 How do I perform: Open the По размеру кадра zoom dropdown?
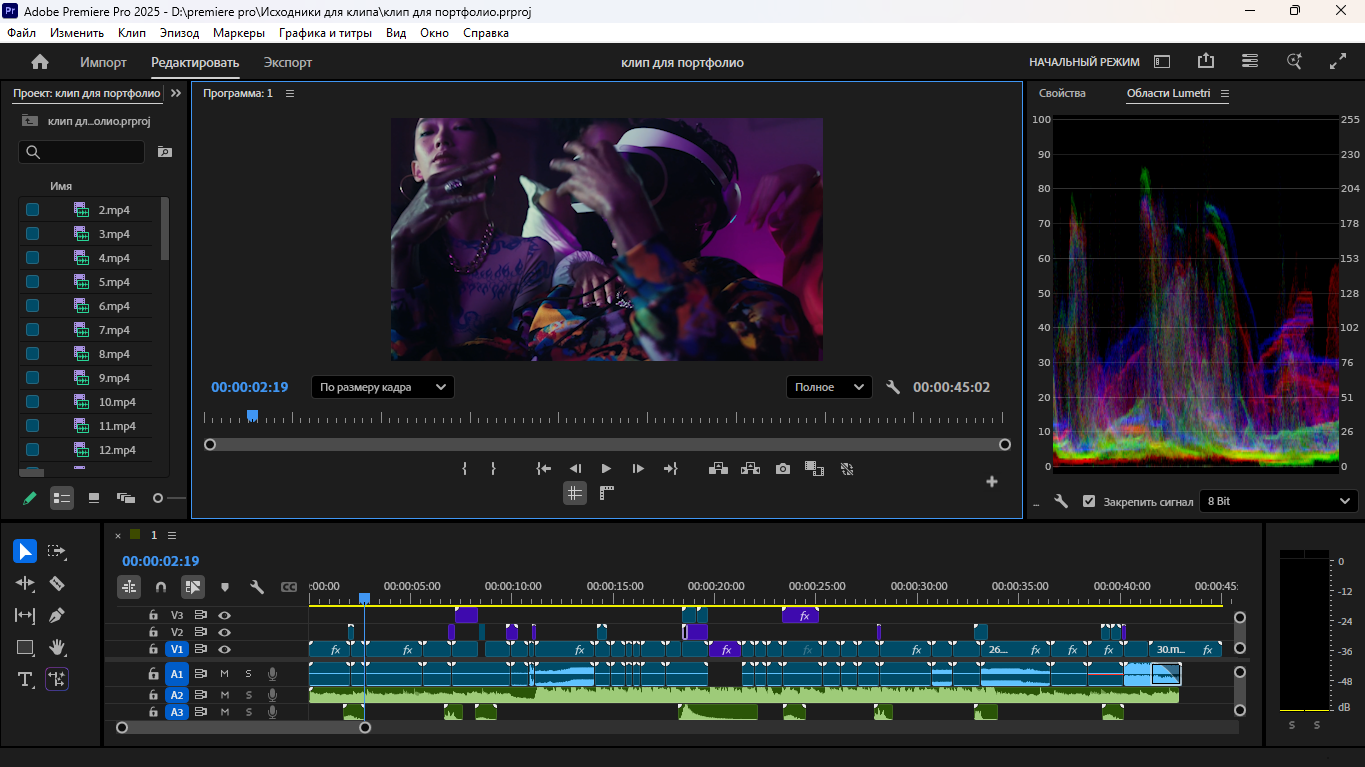click(x=383, y=387)
